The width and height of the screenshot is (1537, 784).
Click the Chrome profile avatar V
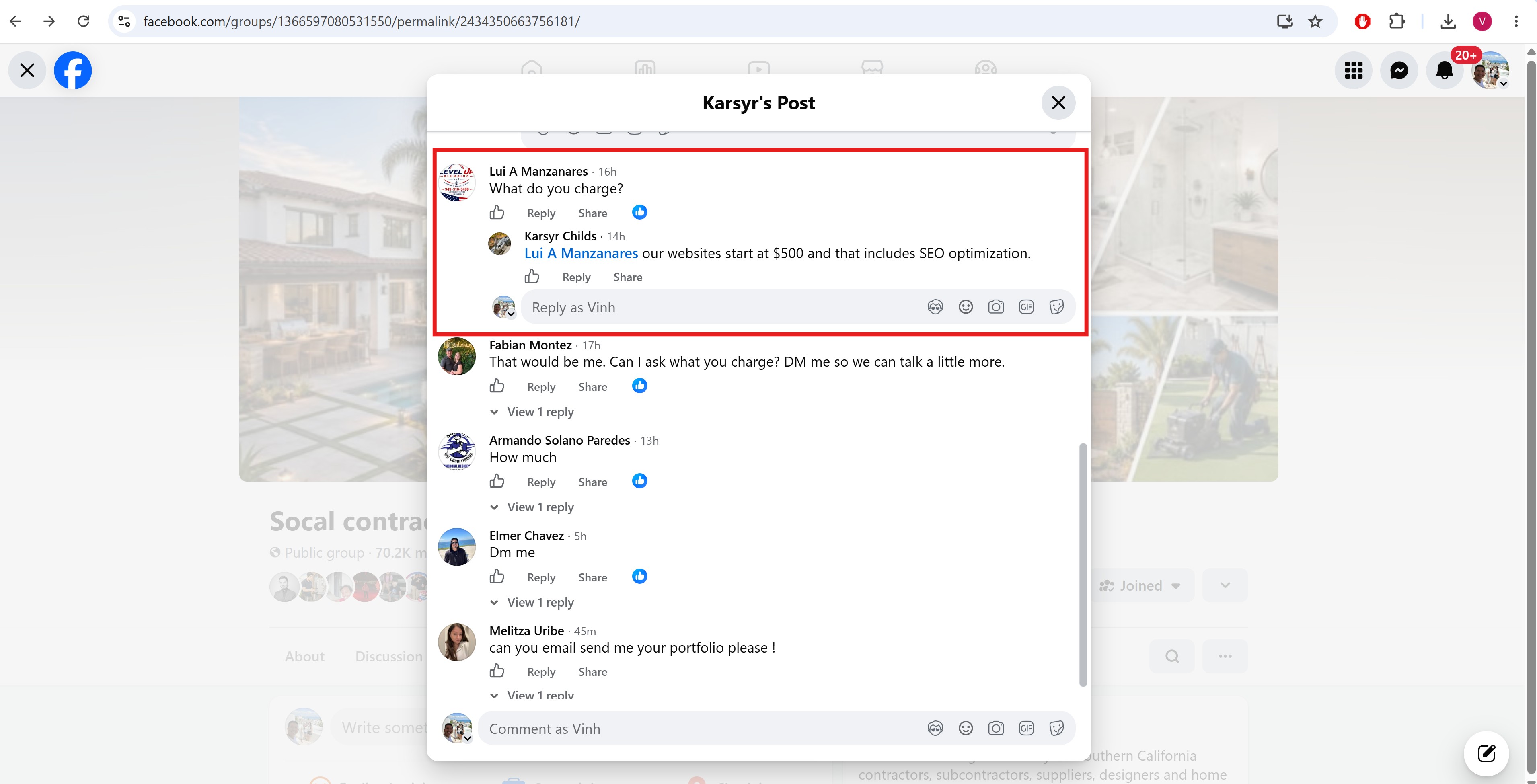1482,21
